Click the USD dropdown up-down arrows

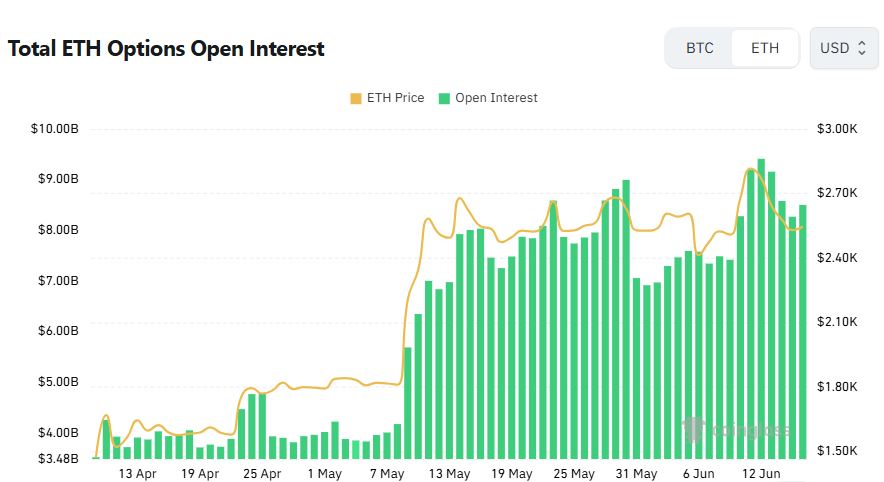861,48
